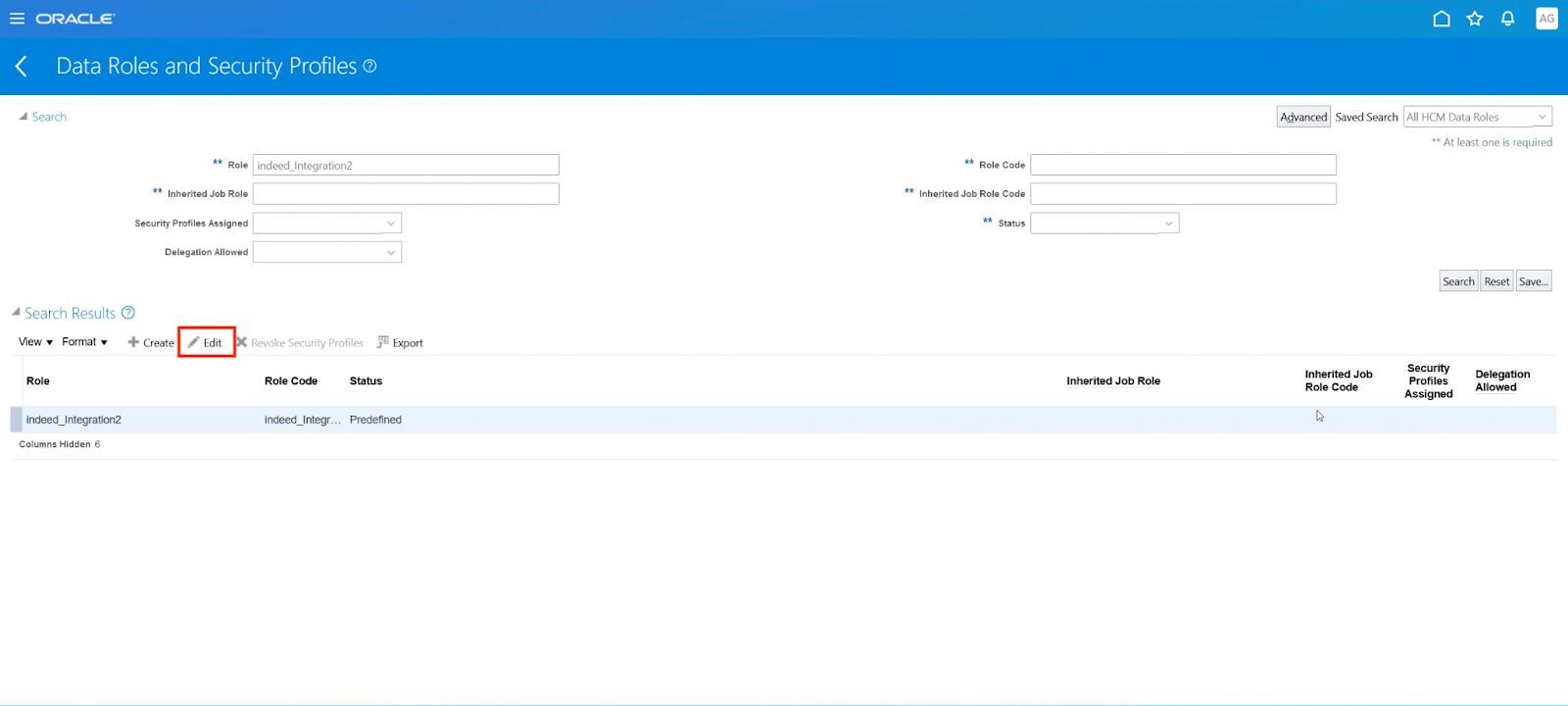Click Security Profiles Assigned column header

pos(1429,381)
